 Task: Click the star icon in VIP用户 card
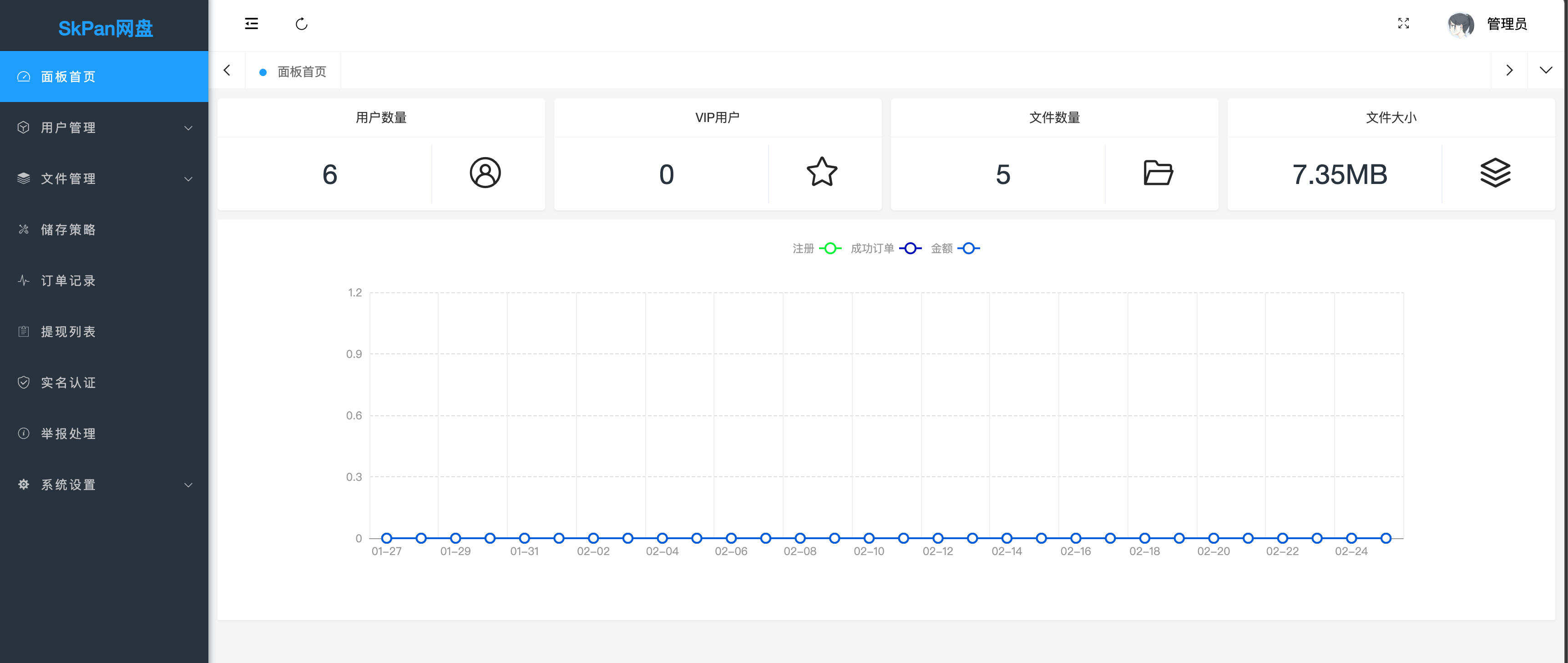[x=821, y=173]
